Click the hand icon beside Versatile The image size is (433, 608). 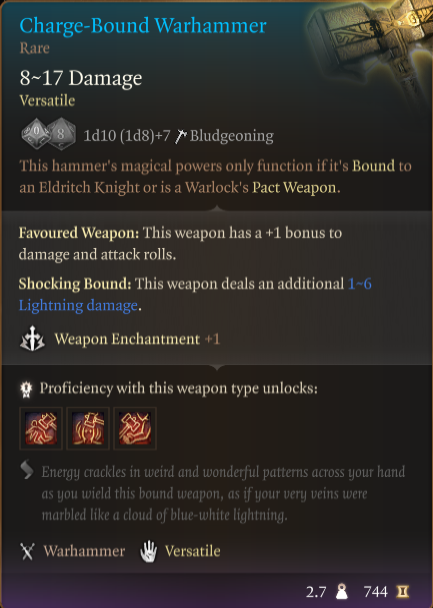[148, 551]
